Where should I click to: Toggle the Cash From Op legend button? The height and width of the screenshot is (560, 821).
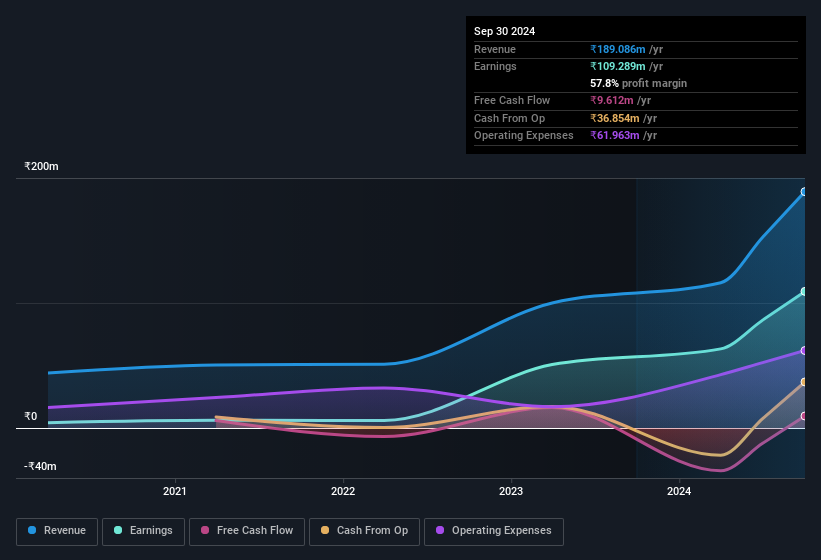click(364, 531)
